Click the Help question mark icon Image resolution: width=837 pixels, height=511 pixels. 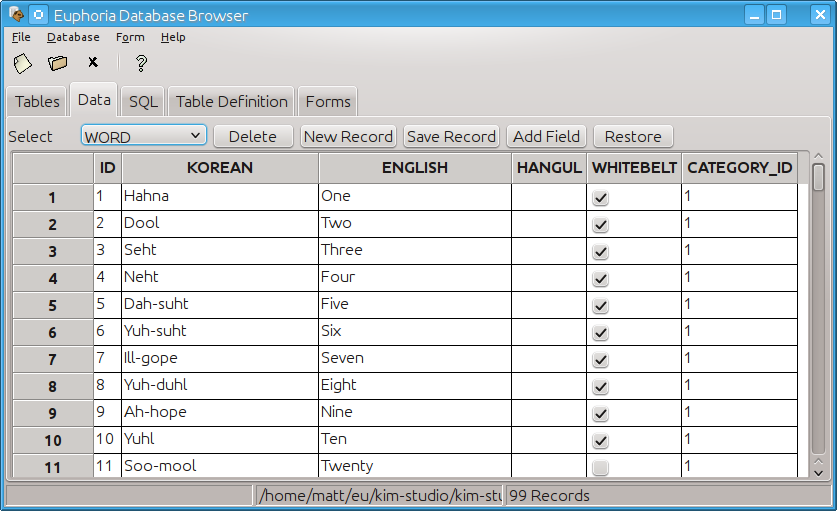(x=141, y=63)
